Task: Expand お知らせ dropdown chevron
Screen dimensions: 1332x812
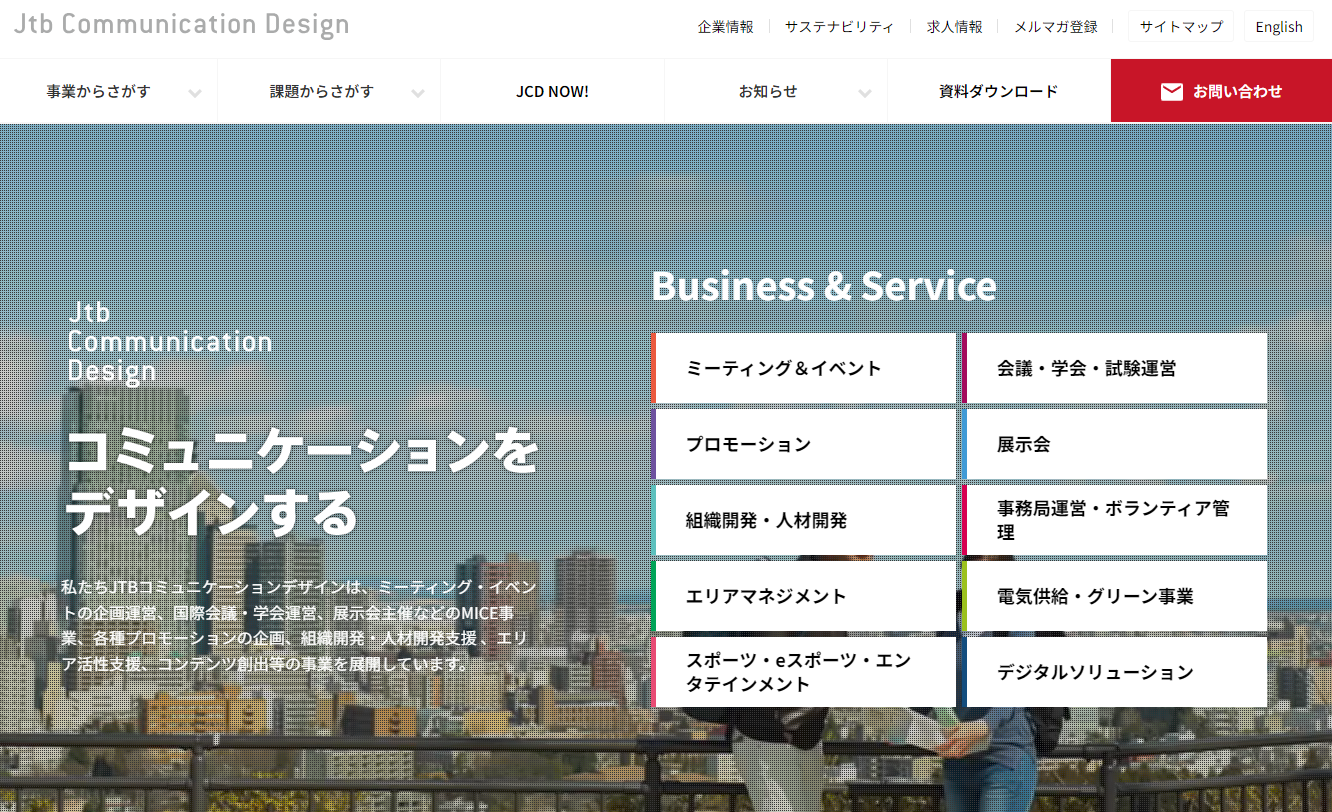Action: click(865, 93)
